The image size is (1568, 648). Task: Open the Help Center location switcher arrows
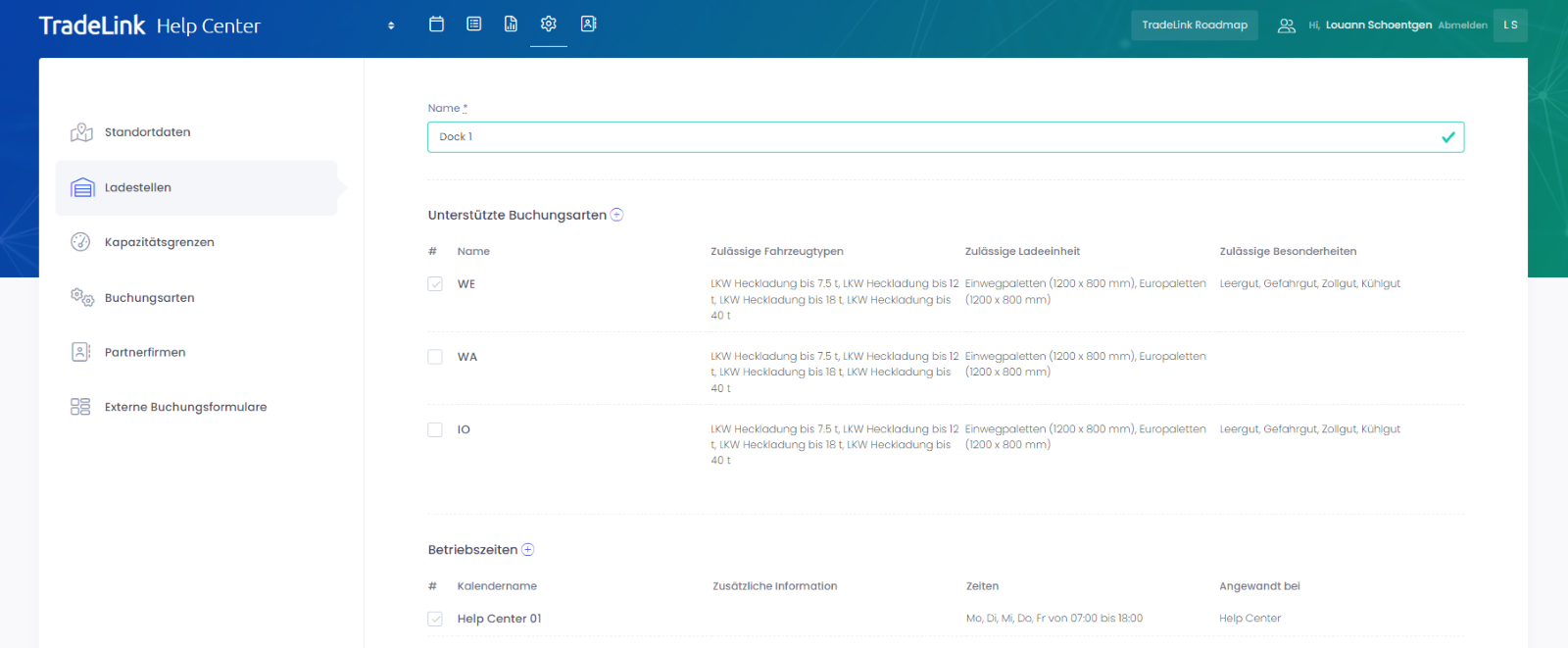pos(391,25)
